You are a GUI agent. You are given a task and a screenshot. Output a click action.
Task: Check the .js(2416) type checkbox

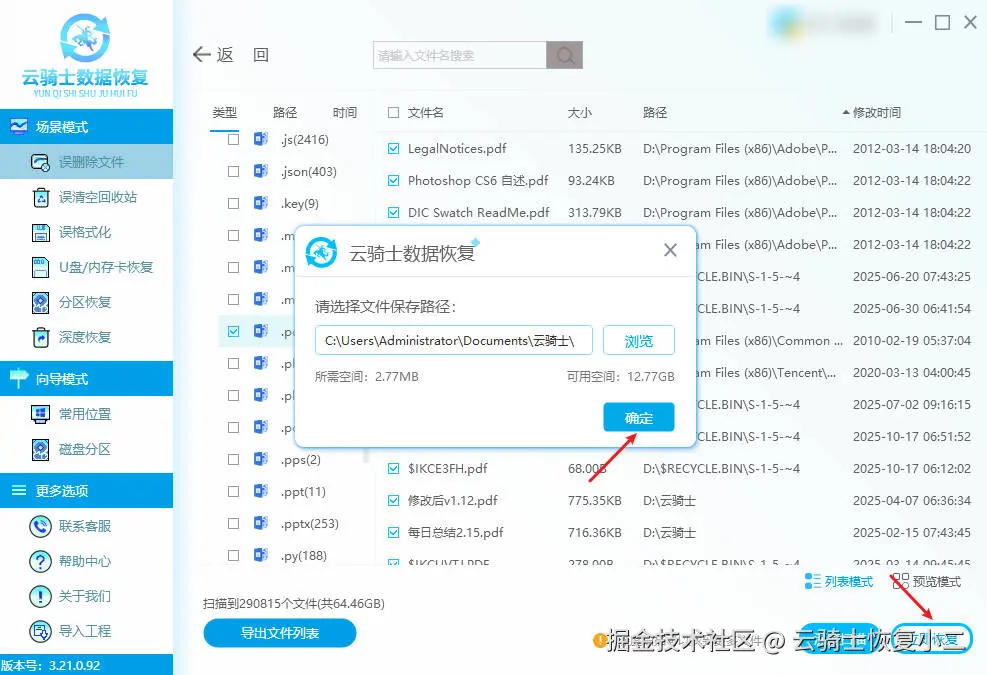coord(234,139)
